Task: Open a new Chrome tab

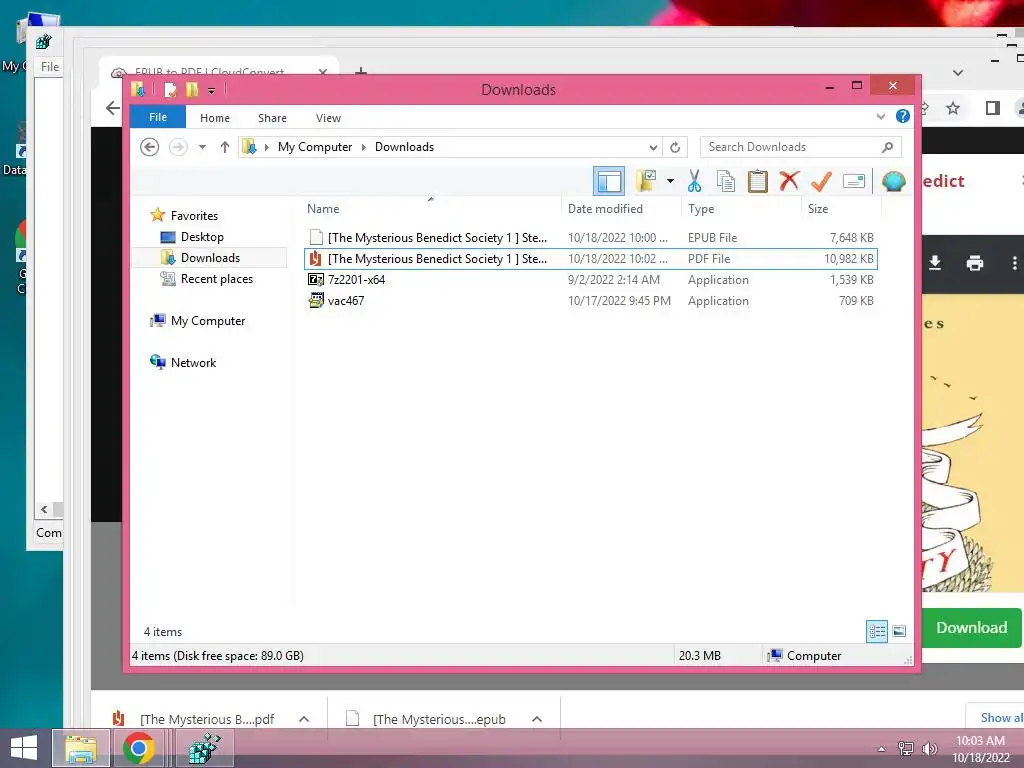Action: pos(360,71)
